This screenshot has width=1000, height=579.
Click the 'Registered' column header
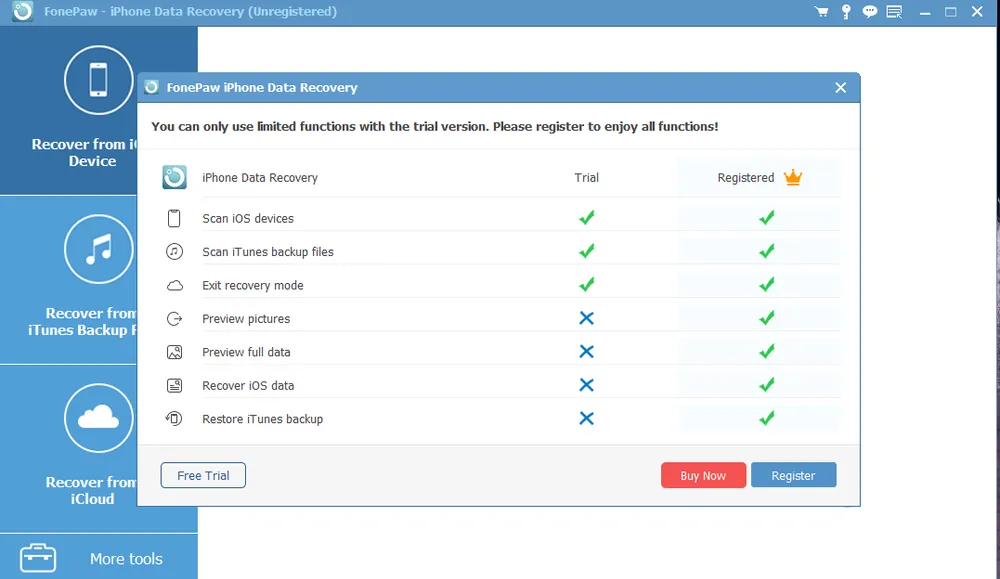point(746,177)
